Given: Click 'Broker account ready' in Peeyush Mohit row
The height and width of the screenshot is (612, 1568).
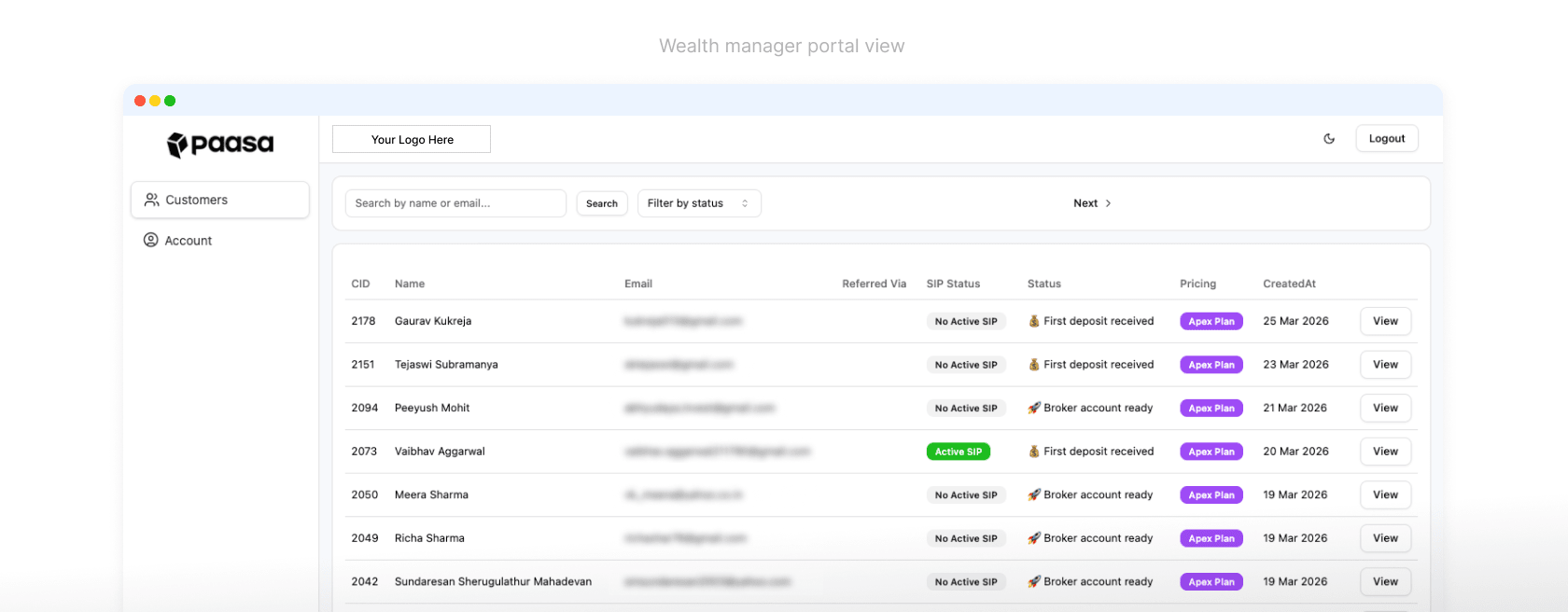Looking at the screenshot, I should (x=1099, y=408).
